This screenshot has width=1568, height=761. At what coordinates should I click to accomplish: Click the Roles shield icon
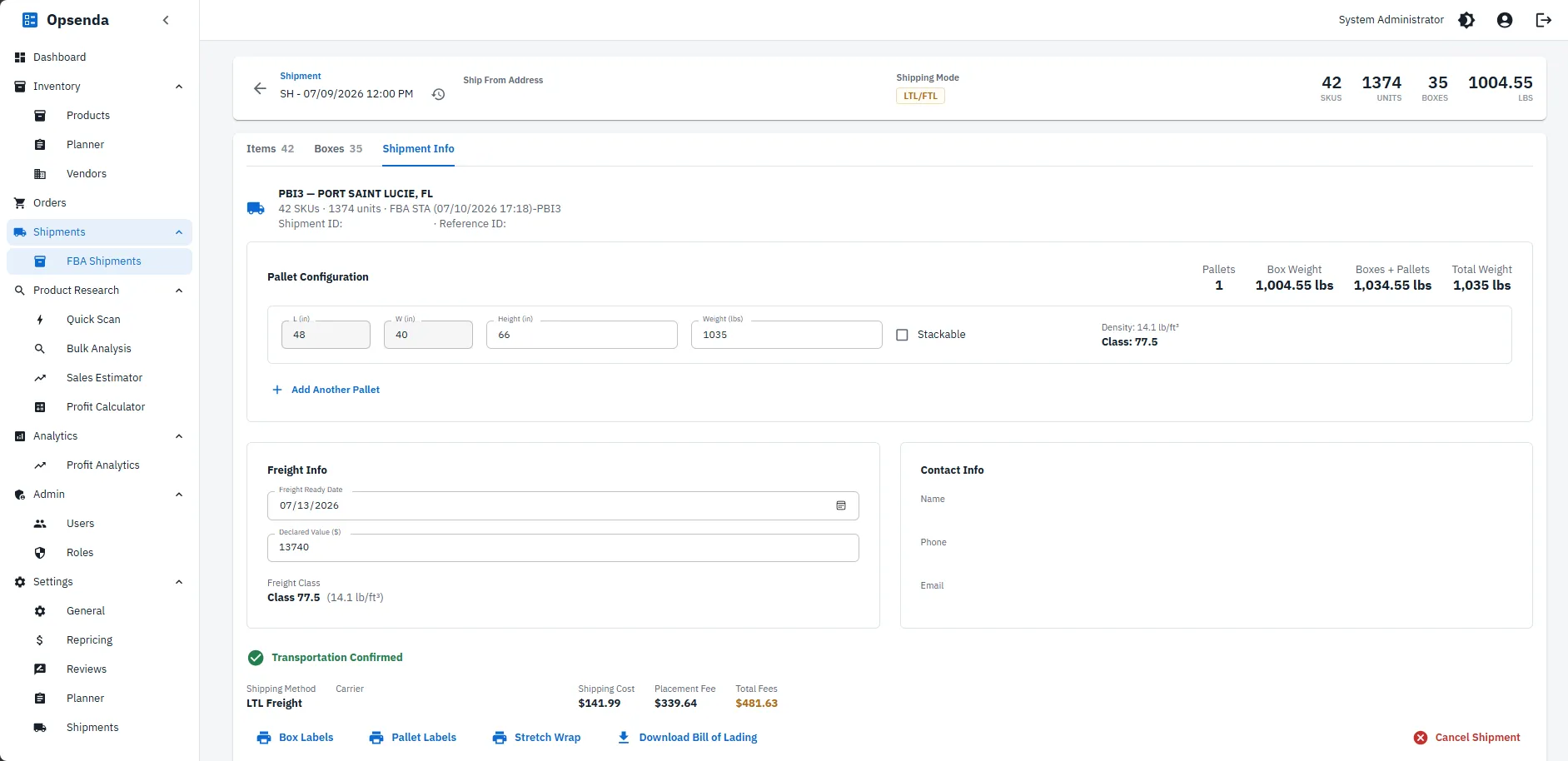coord(40,553)
